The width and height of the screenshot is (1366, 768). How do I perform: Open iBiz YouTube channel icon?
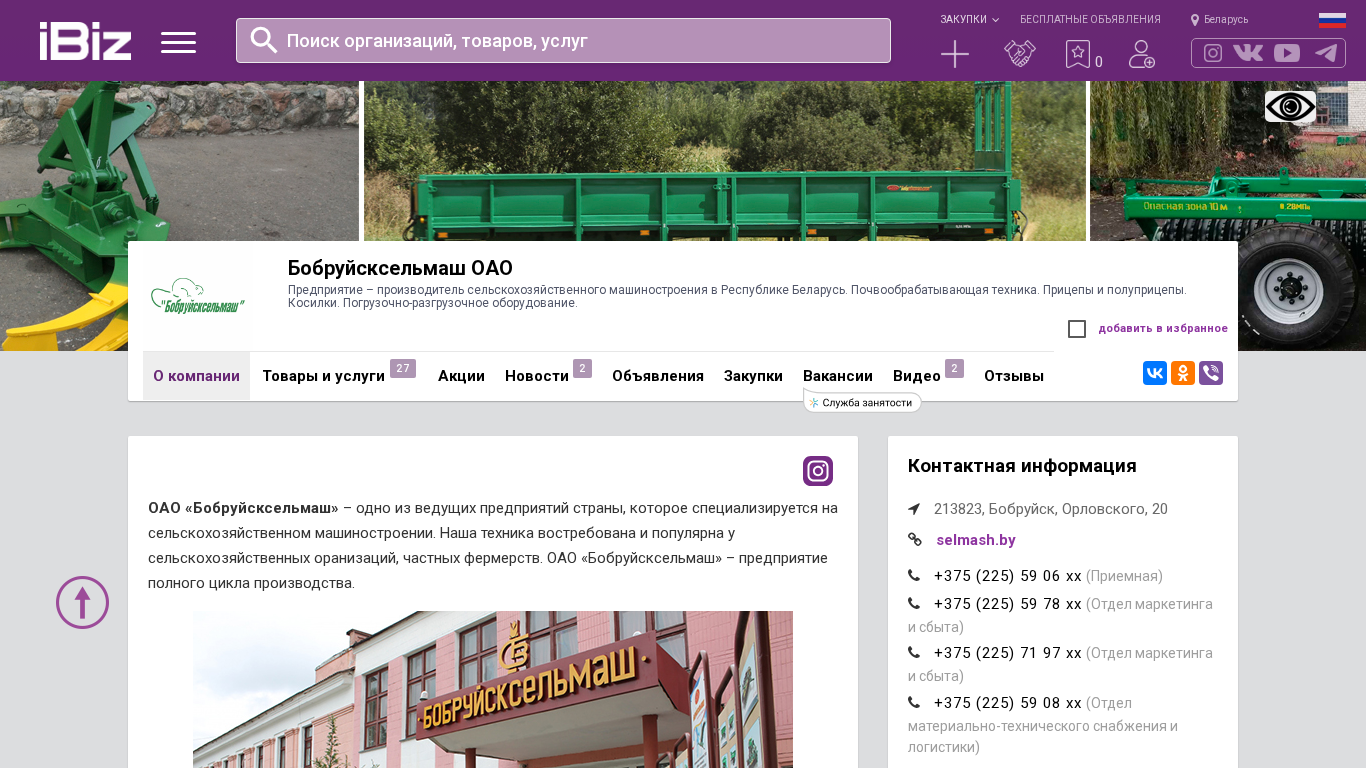coord(1287,53)
